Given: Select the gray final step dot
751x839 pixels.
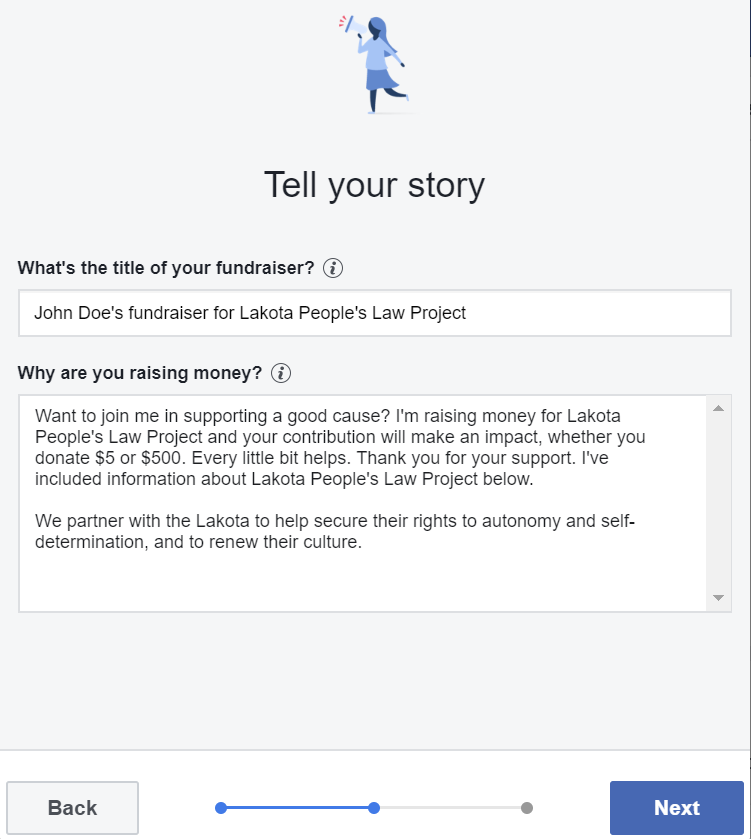Looking at the screenshot, I should 527,808.
